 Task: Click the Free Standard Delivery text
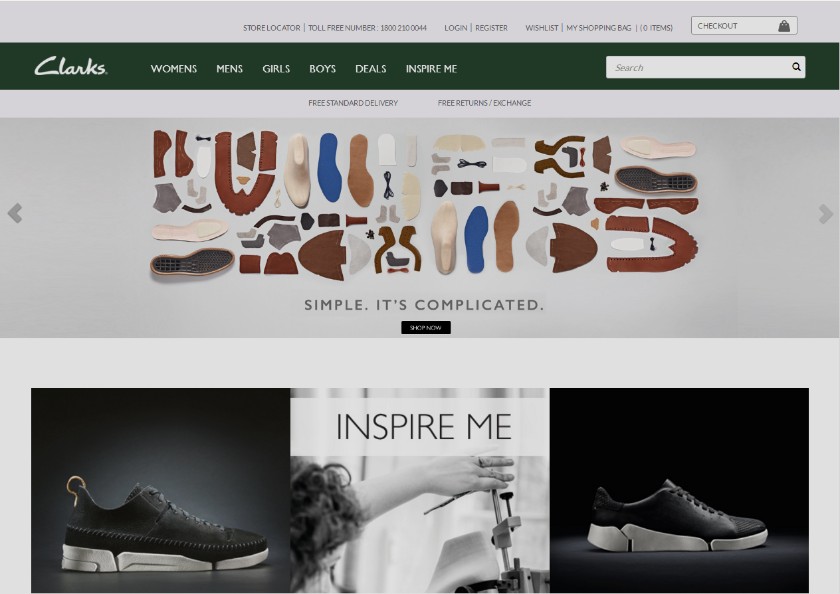(x=353, y=103)
